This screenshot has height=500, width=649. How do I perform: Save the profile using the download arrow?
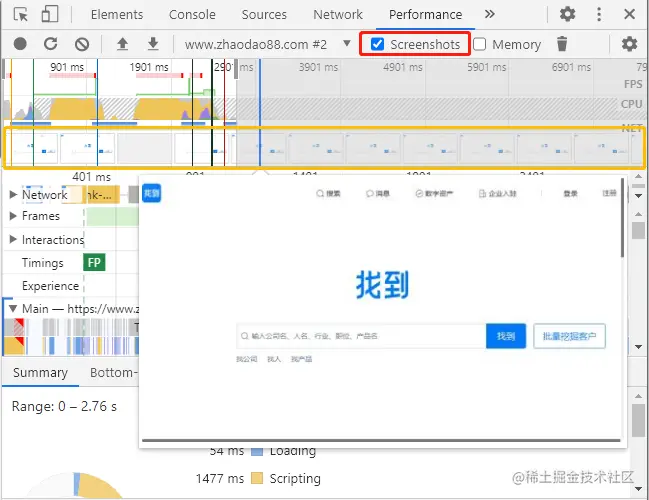coord(153,43)
